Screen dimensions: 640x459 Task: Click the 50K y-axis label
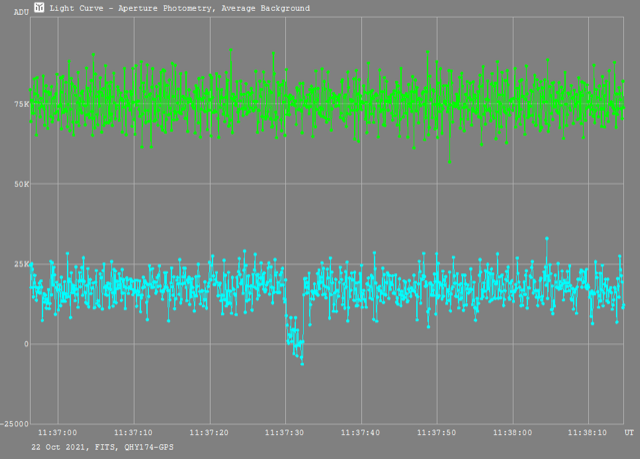click(x=22, y=184)
